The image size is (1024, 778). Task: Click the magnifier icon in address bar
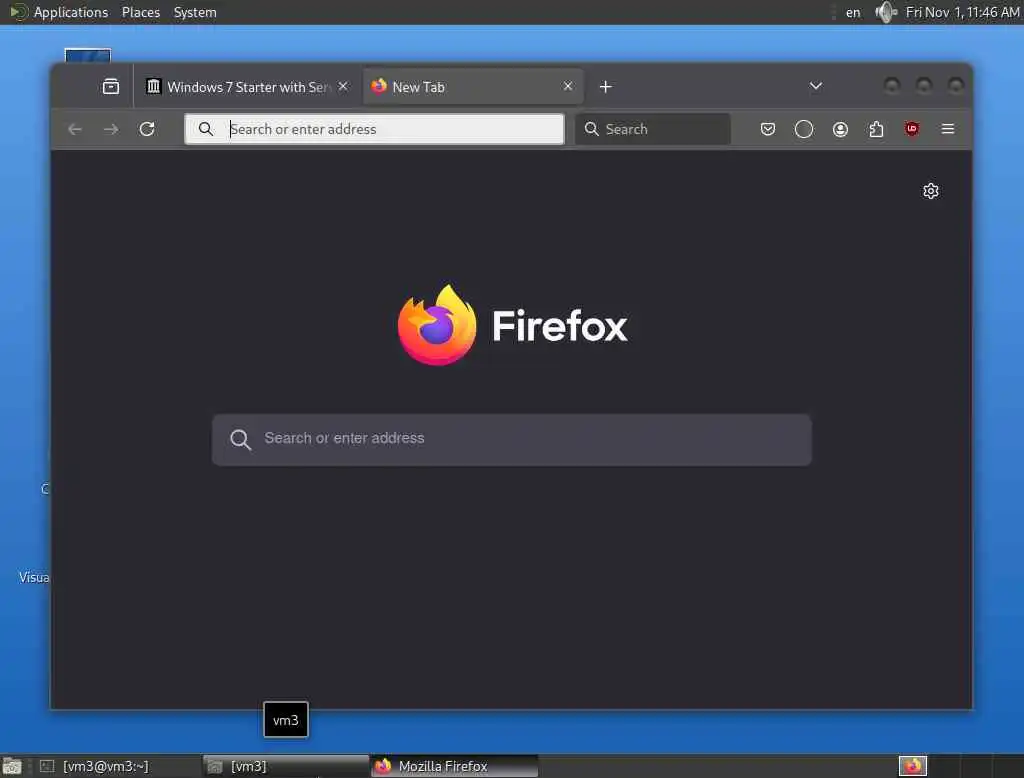tap(206, 129)
